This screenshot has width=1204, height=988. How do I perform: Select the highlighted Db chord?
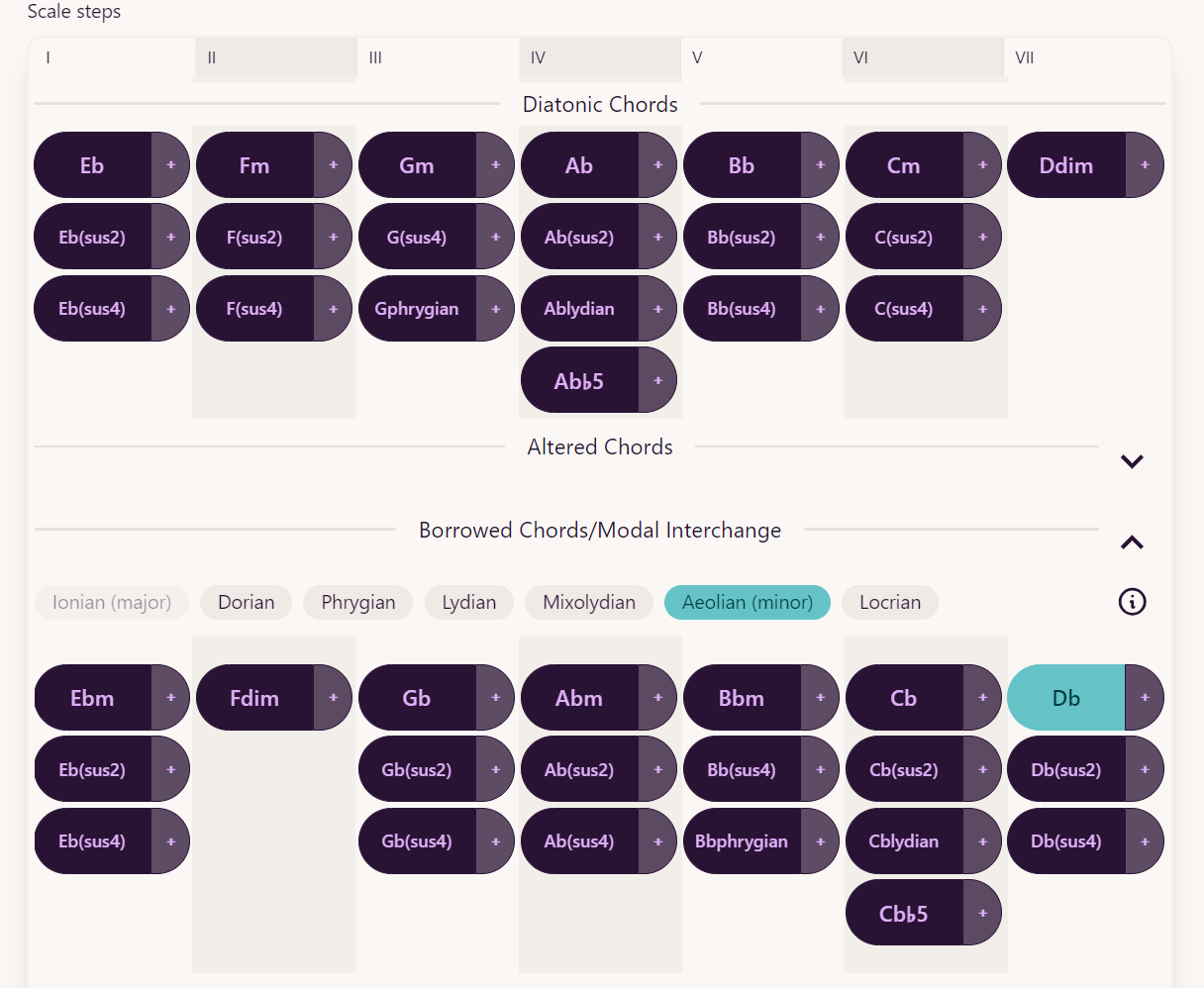coord(1067,698)
